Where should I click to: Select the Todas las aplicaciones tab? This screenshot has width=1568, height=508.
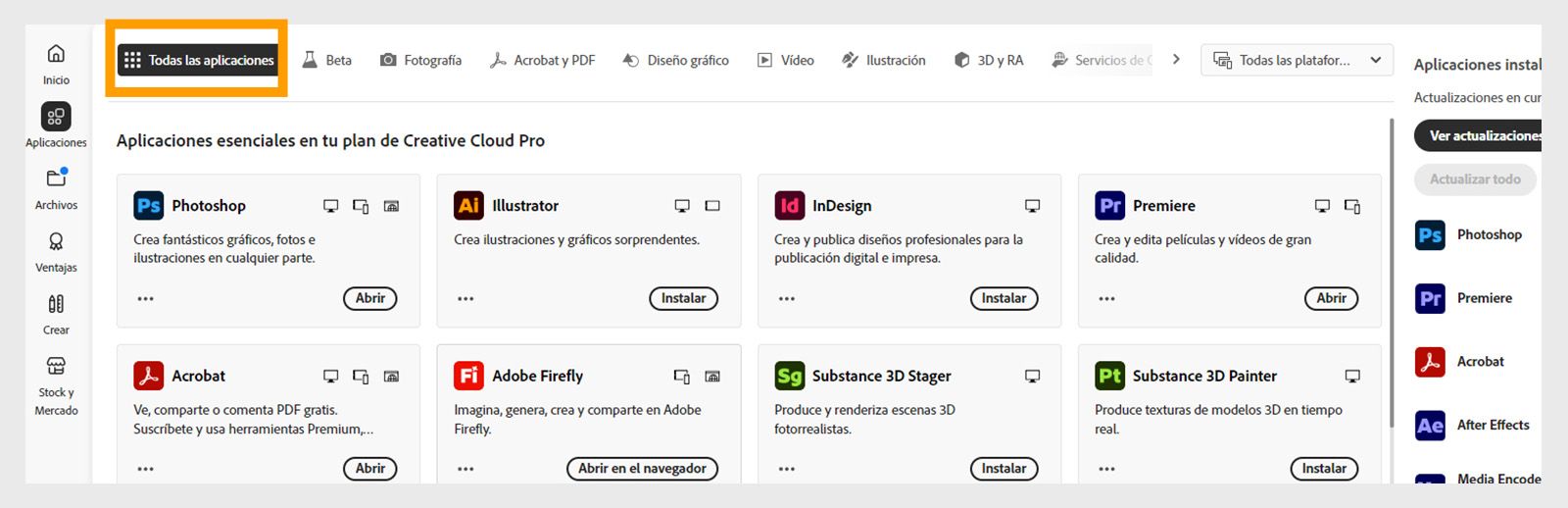point(199,60)
